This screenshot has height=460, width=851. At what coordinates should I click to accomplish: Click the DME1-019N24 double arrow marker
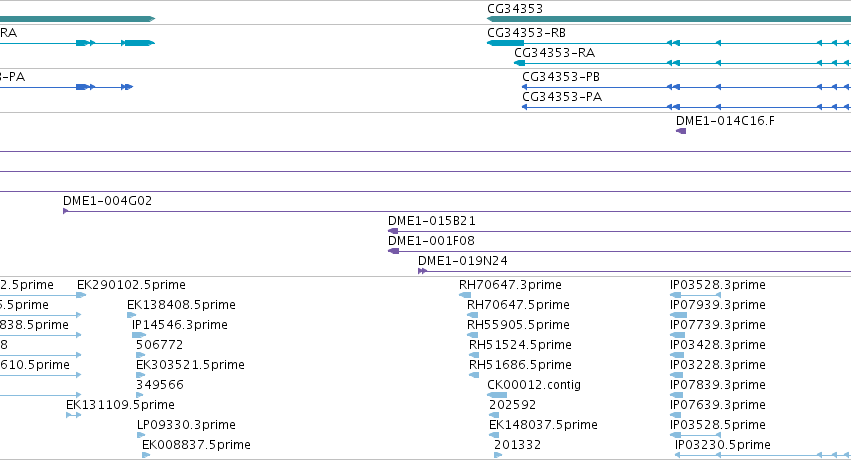tap(422, 271)
